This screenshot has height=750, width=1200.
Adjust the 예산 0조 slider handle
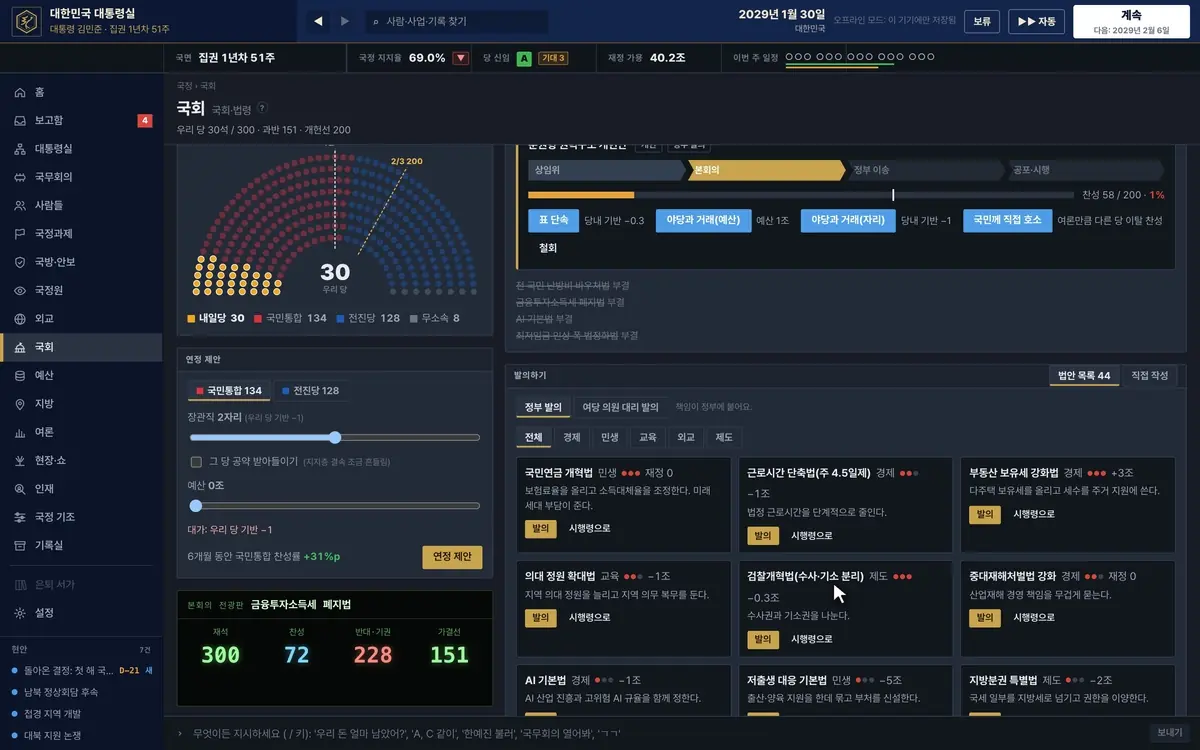pos(196,506)
